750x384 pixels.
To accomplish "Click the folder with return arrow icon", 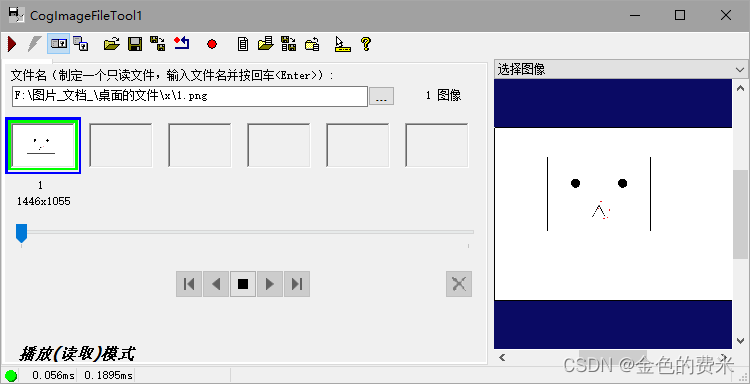I will (312, 44).
